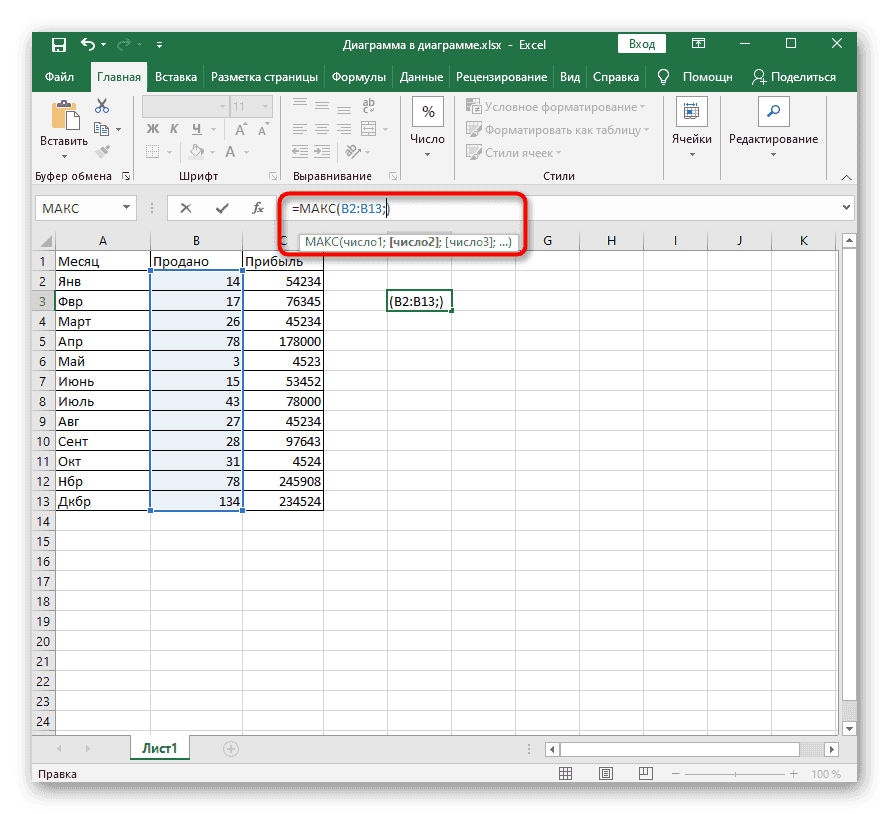Click the Save icon in title bar
Screen dimensions: 889x814
click(59, 44)
